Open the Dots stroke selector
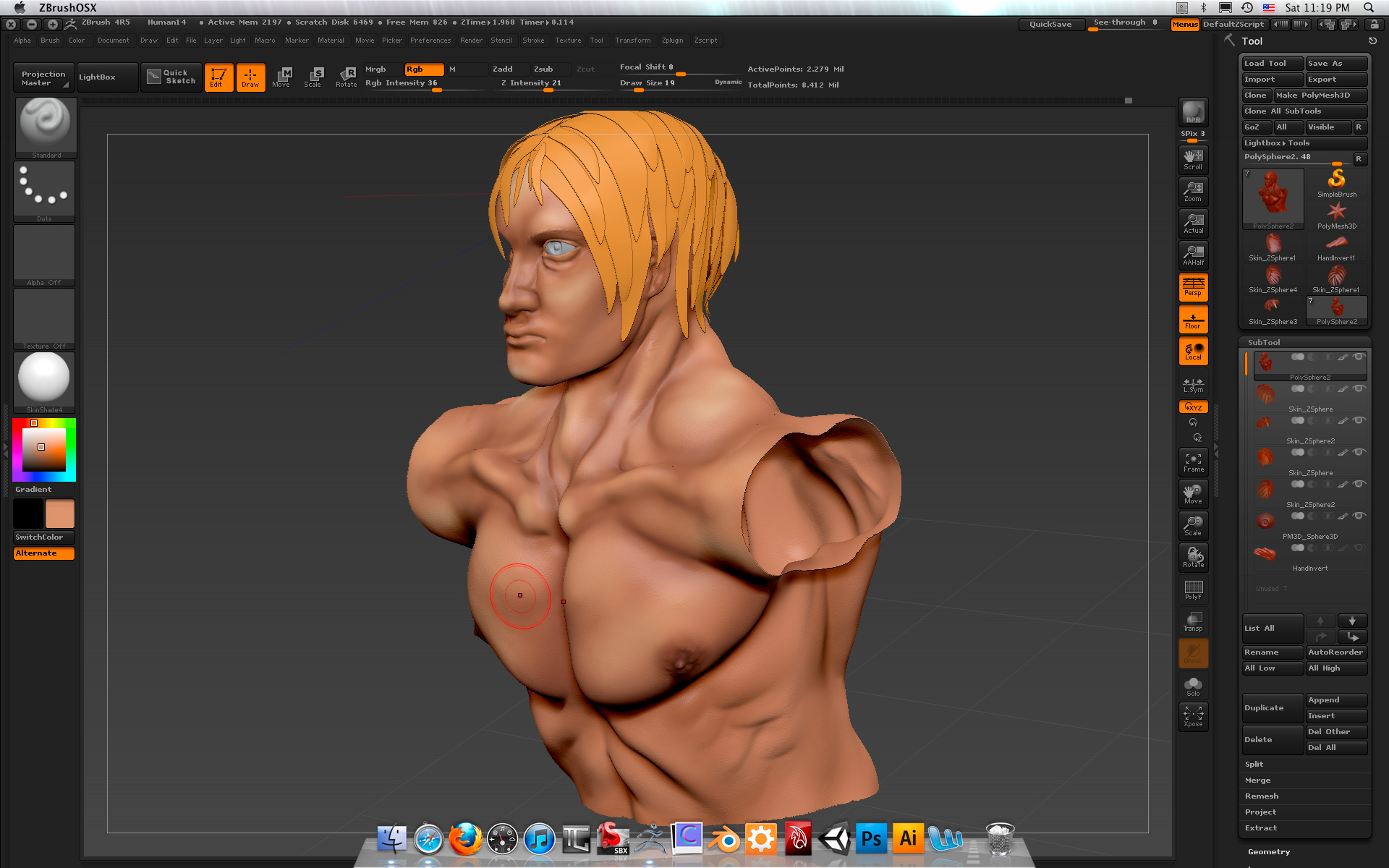Screen dimensions: 1389x868 coord(44,192)
